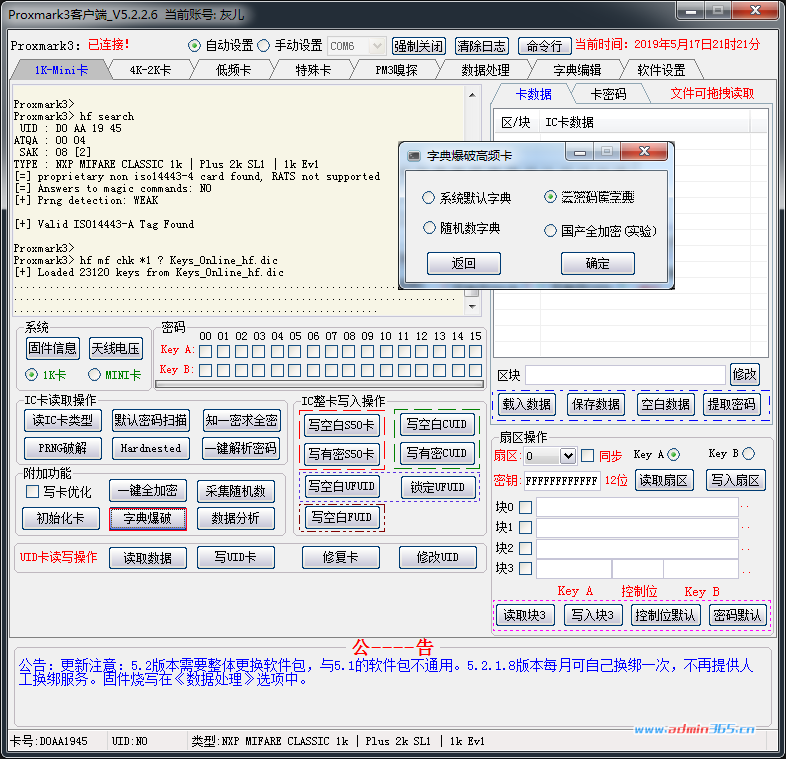Screen dimensions: 786x759
Task: Click the Hardnested button
Action: [151, 448]
